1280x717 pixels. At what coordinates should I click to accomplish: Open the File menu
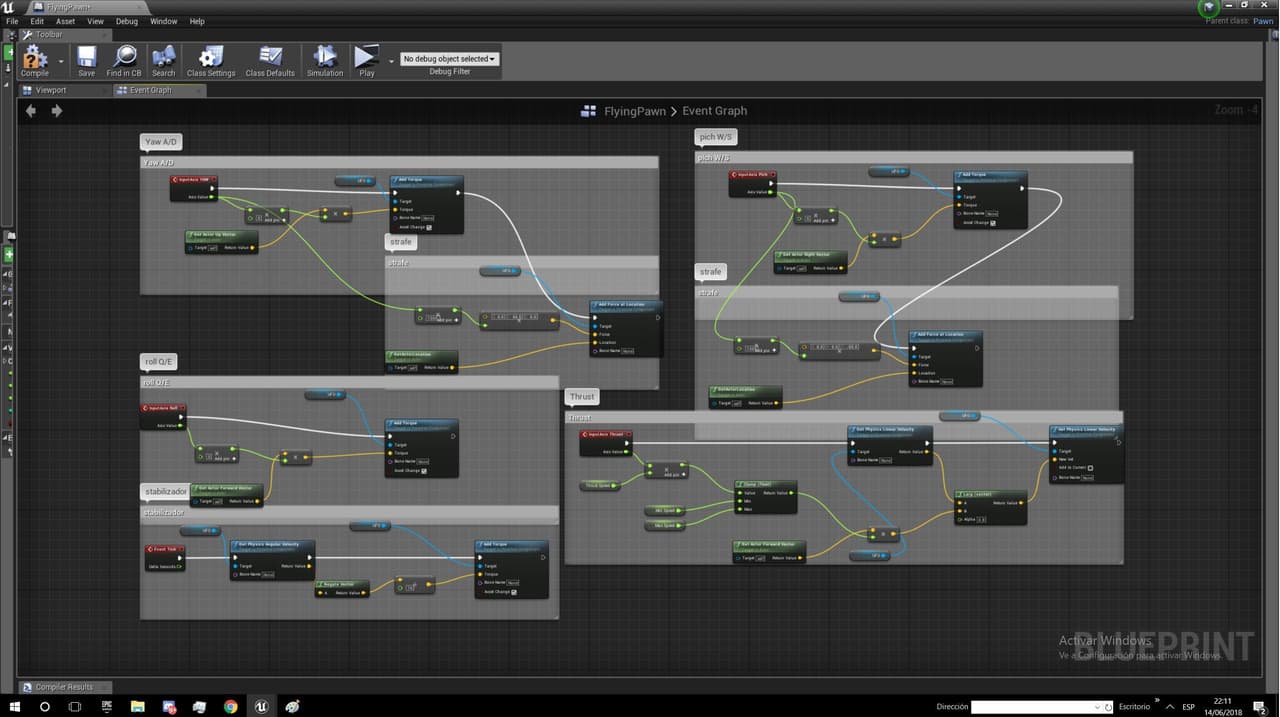pyautogui.click(x=12, y=21)
